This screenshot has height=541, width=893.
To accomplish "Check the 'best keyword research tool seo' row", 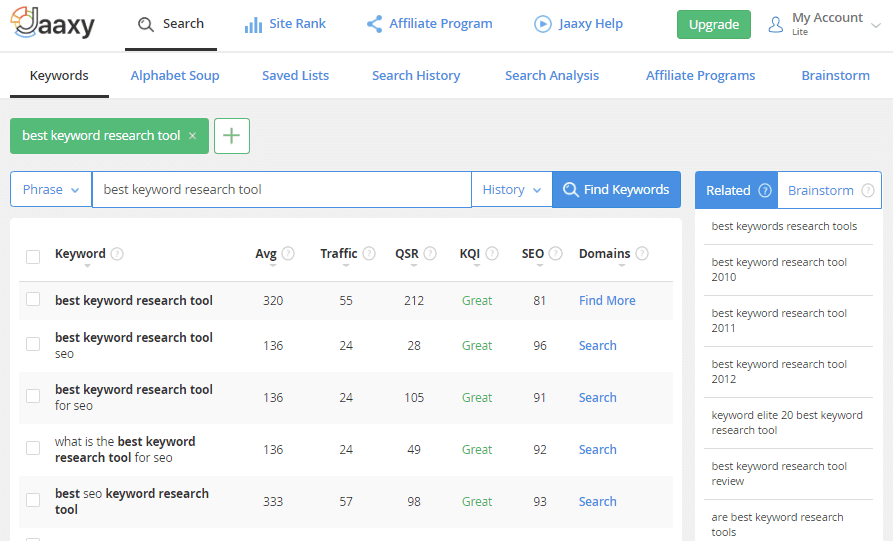I will click(33, 344).
